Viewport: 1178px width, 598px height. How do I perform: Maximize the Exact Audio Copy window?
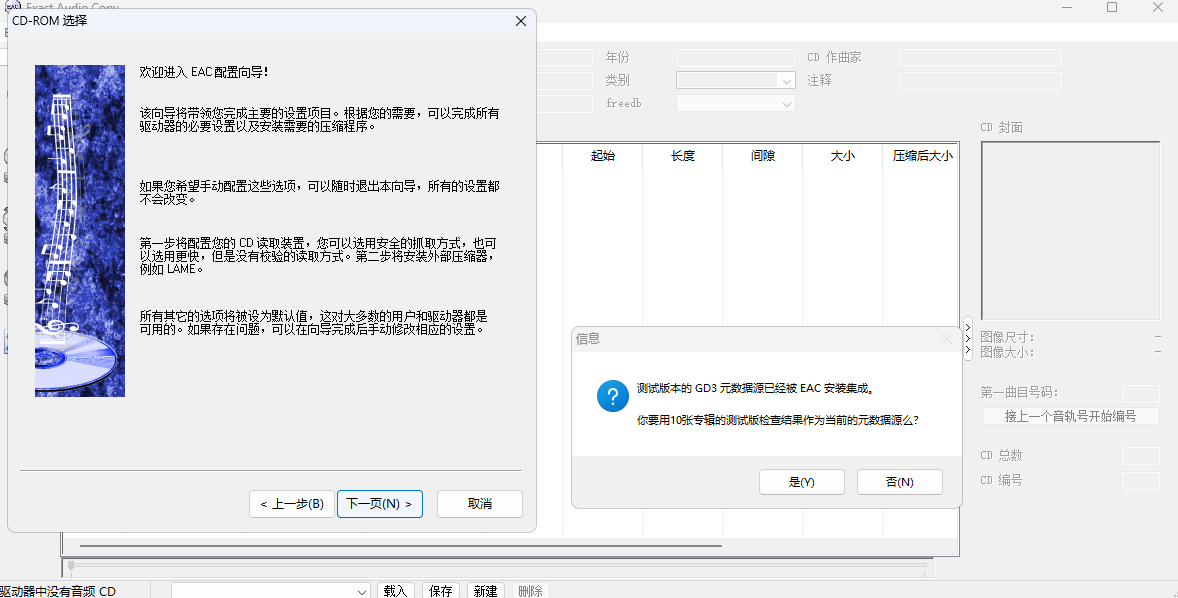[x=1112, y=7]
